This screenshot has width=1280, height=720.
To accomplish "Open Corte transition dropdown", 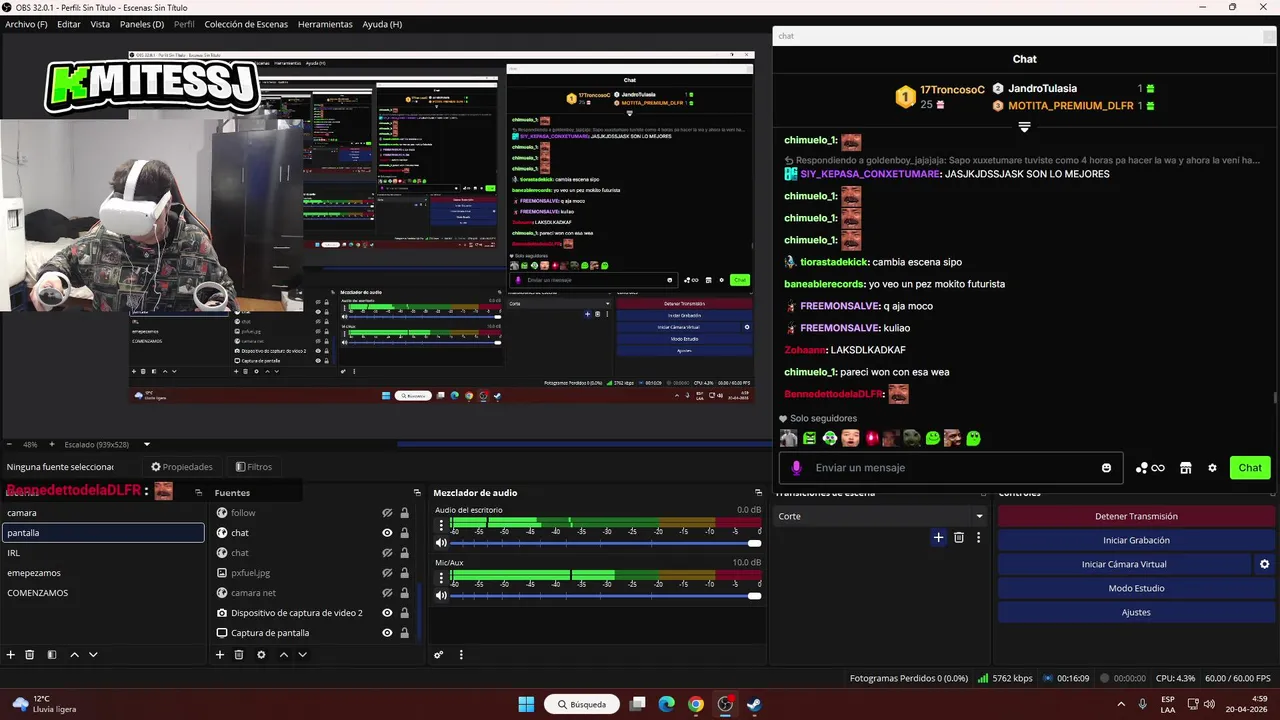I will 881,516.
